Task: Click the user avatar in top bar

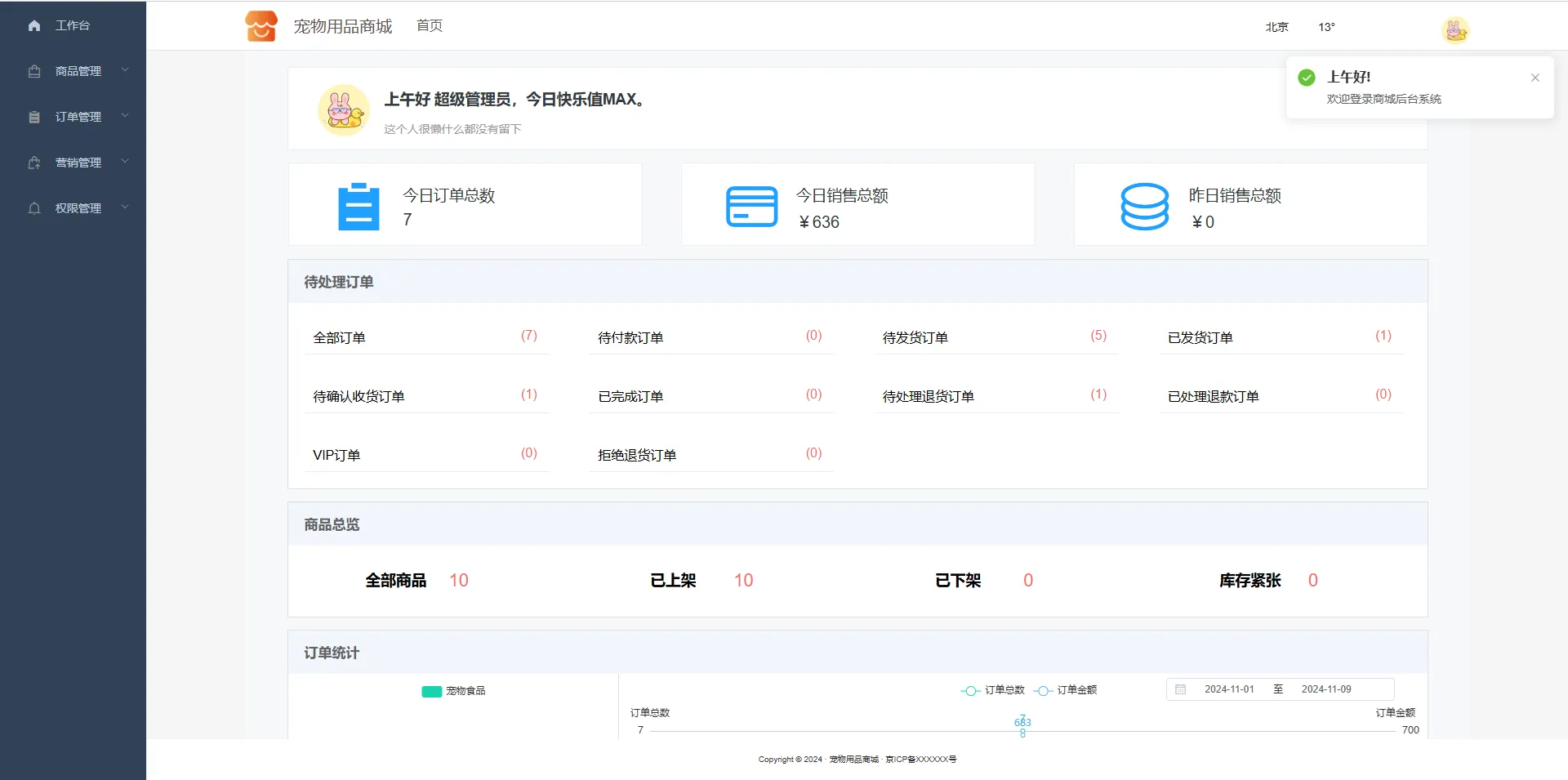Action: 1454,30
